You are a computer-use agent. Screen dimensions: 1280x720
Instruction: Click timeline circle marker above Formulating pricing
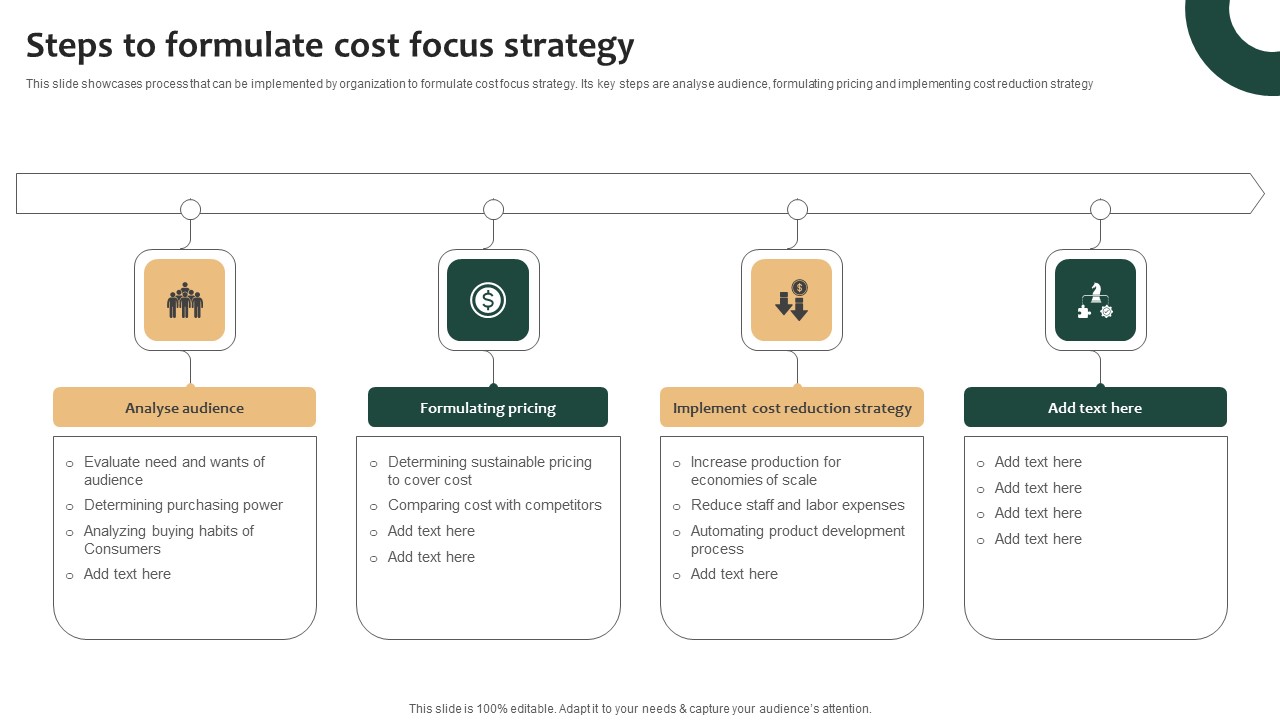point(493,209)
